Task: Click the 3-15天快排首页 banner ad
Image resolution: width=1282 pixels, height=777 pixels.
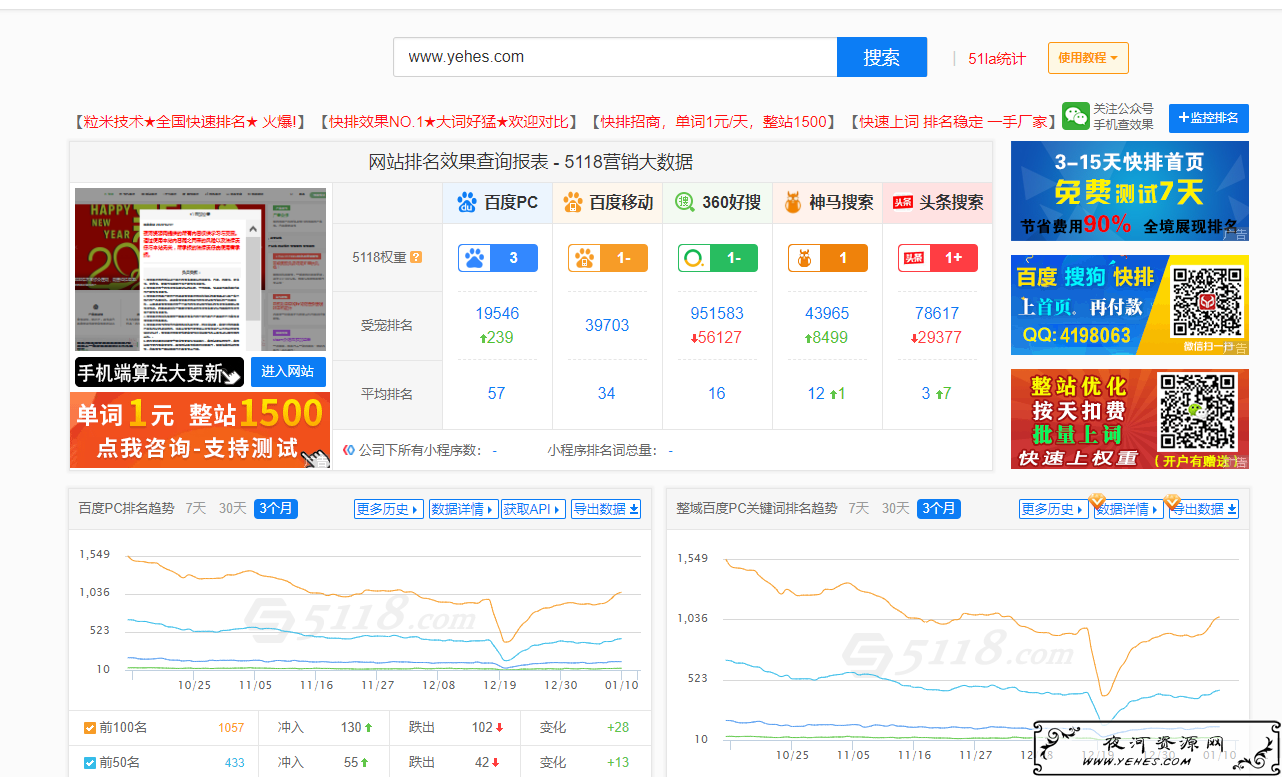Action: click(x=1130, y=191)
